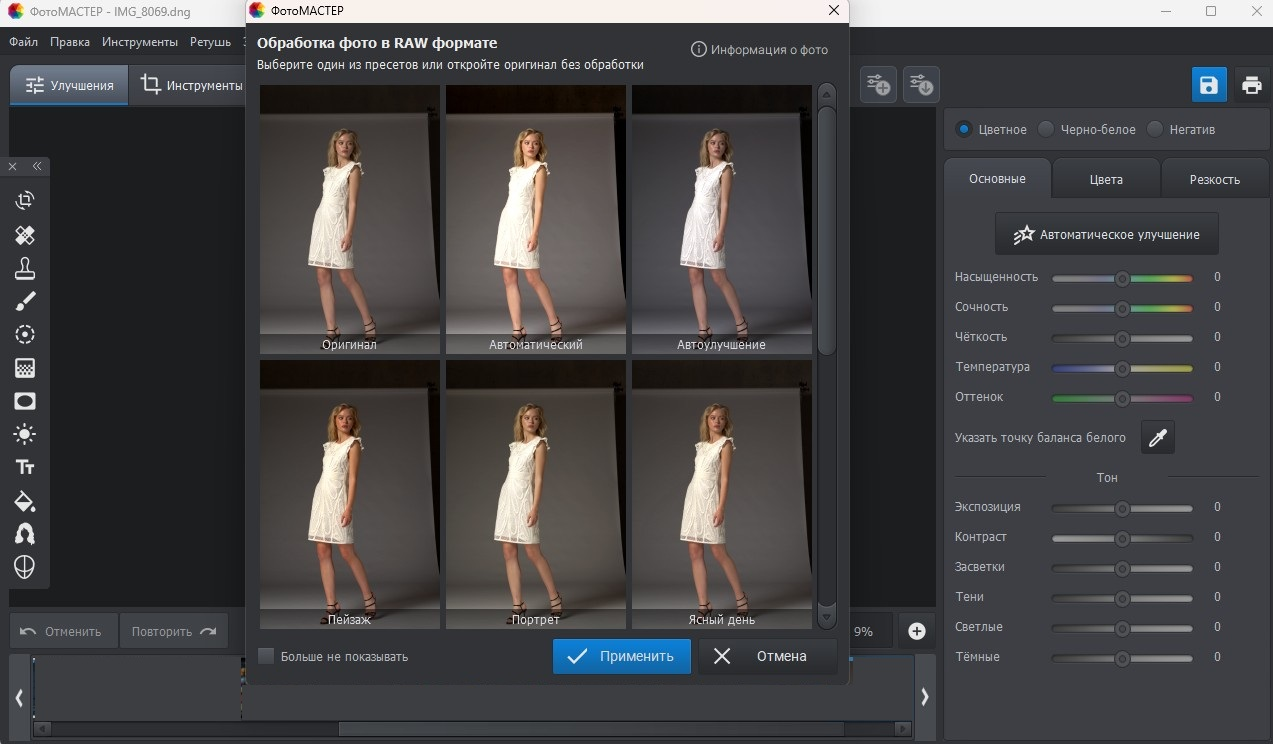This screenshot has height=744, width=1273.
Task: Open the Цвета tab
Action: pos(1106,179)
